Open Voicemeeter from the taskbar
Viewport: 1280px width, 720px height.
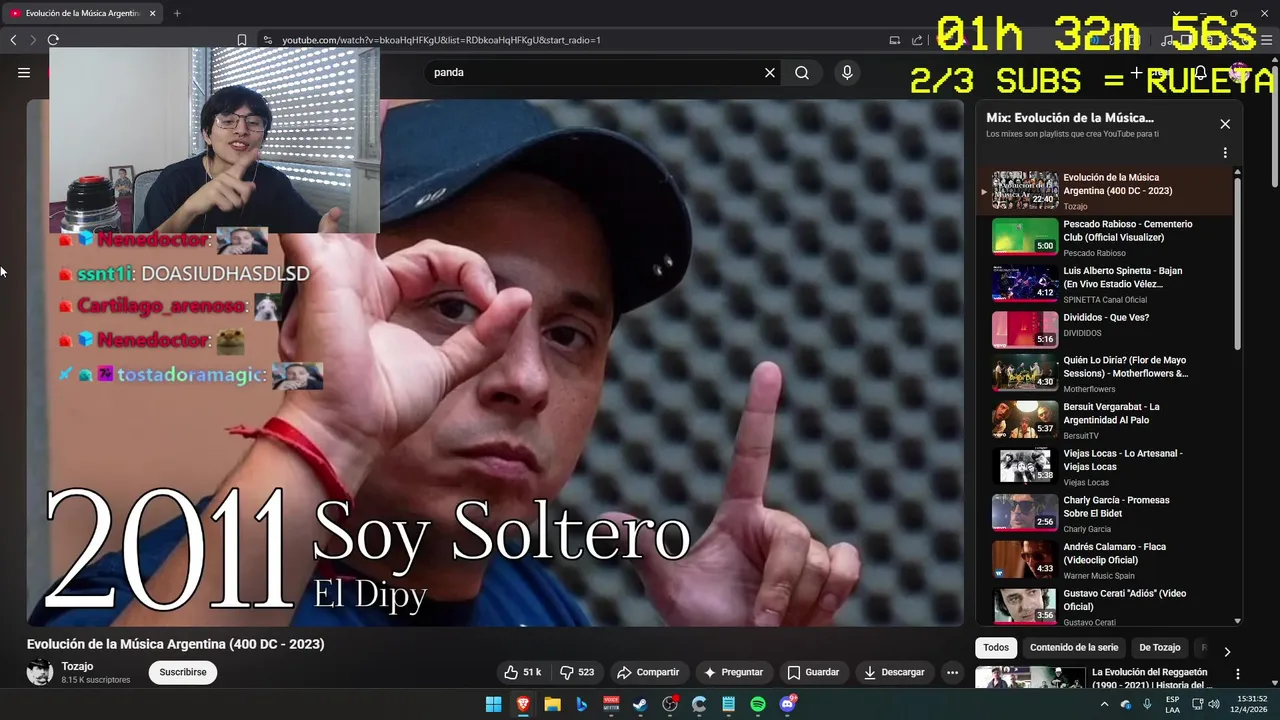pyautogui.click(x=611, y=705)
